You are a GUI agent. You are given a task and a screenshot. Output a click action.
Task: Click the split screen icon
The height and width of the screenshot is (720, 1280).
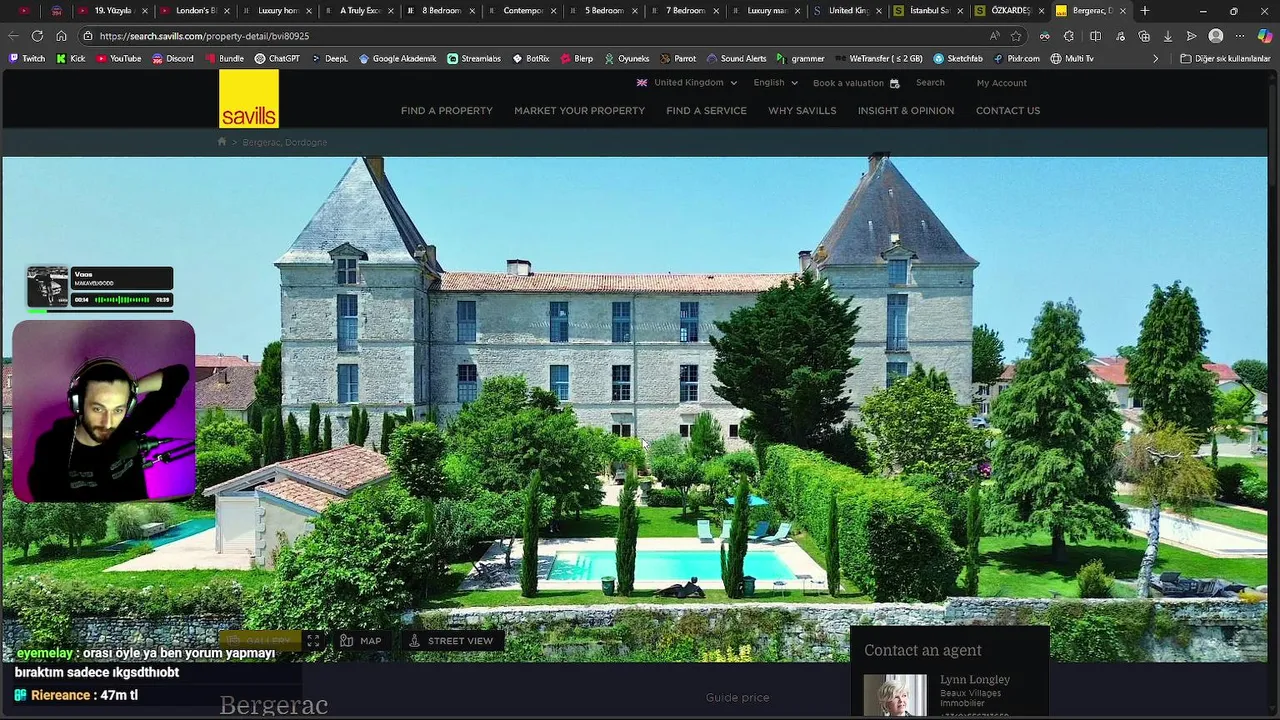pyautogui.click(x=1094, y=36)
